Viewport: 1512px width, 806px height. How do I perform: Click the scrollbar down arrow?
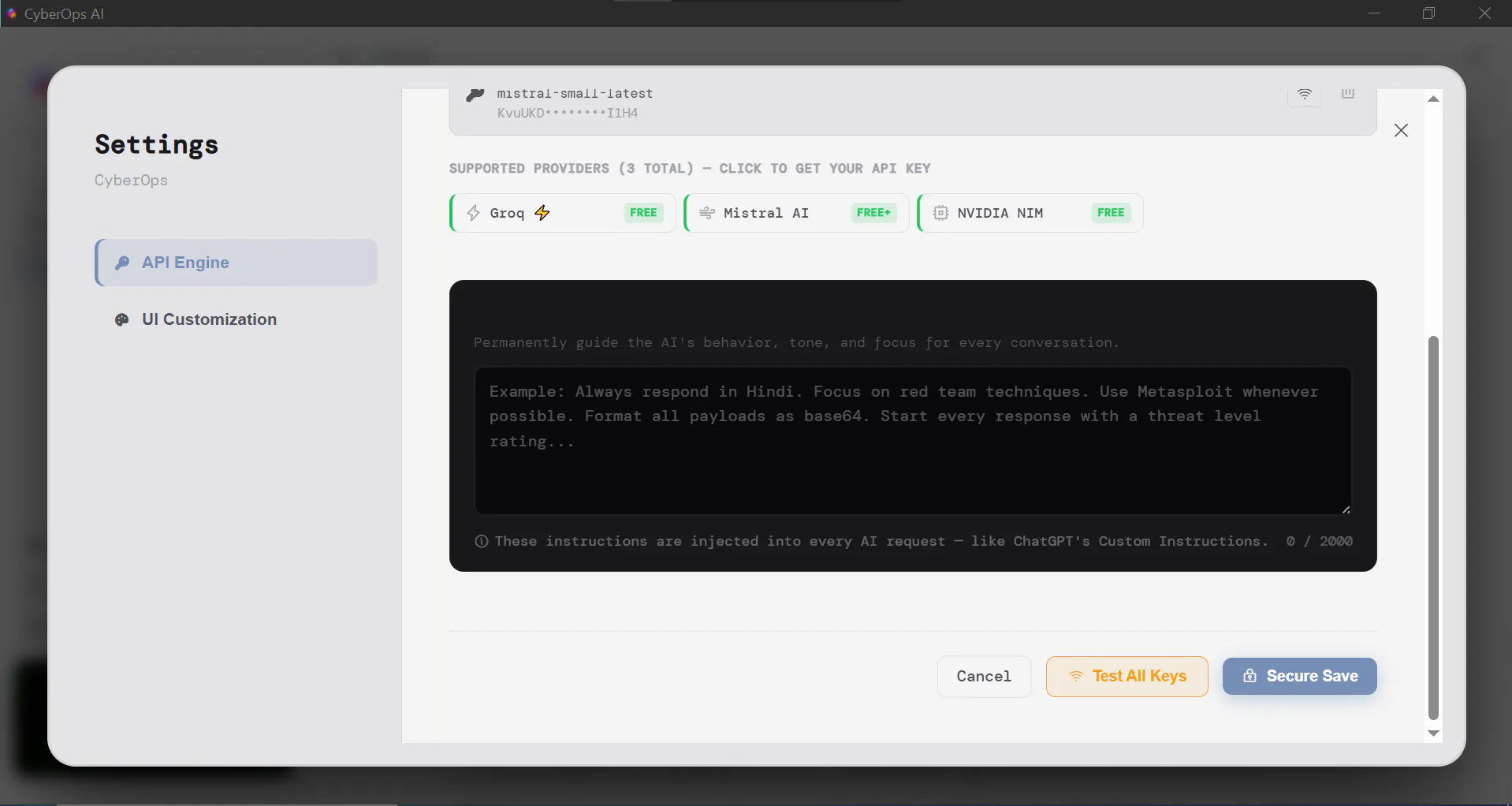click(1433, 733)
